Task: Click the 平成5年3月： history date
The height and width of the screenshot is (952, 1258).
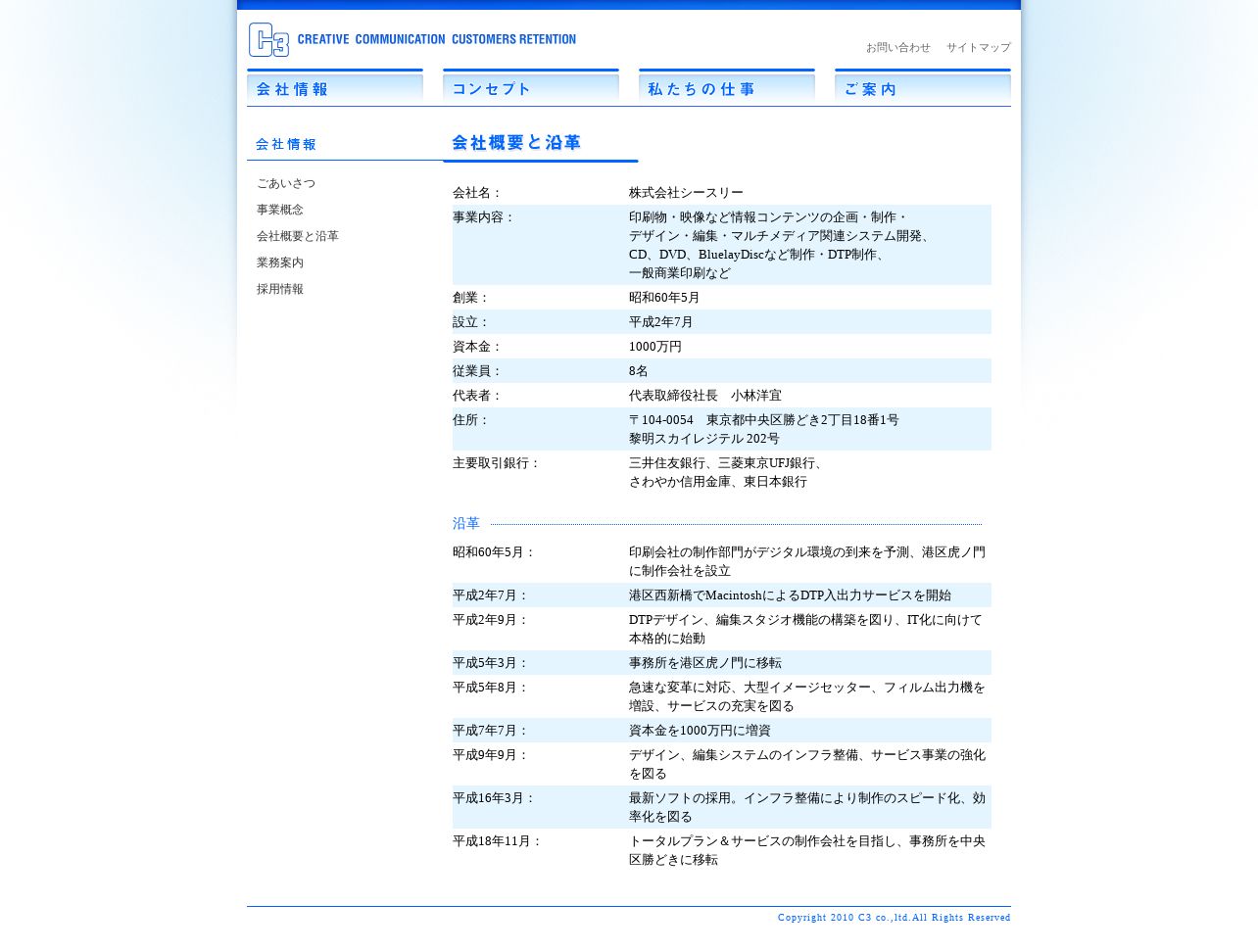Action: tap(491, 663)
